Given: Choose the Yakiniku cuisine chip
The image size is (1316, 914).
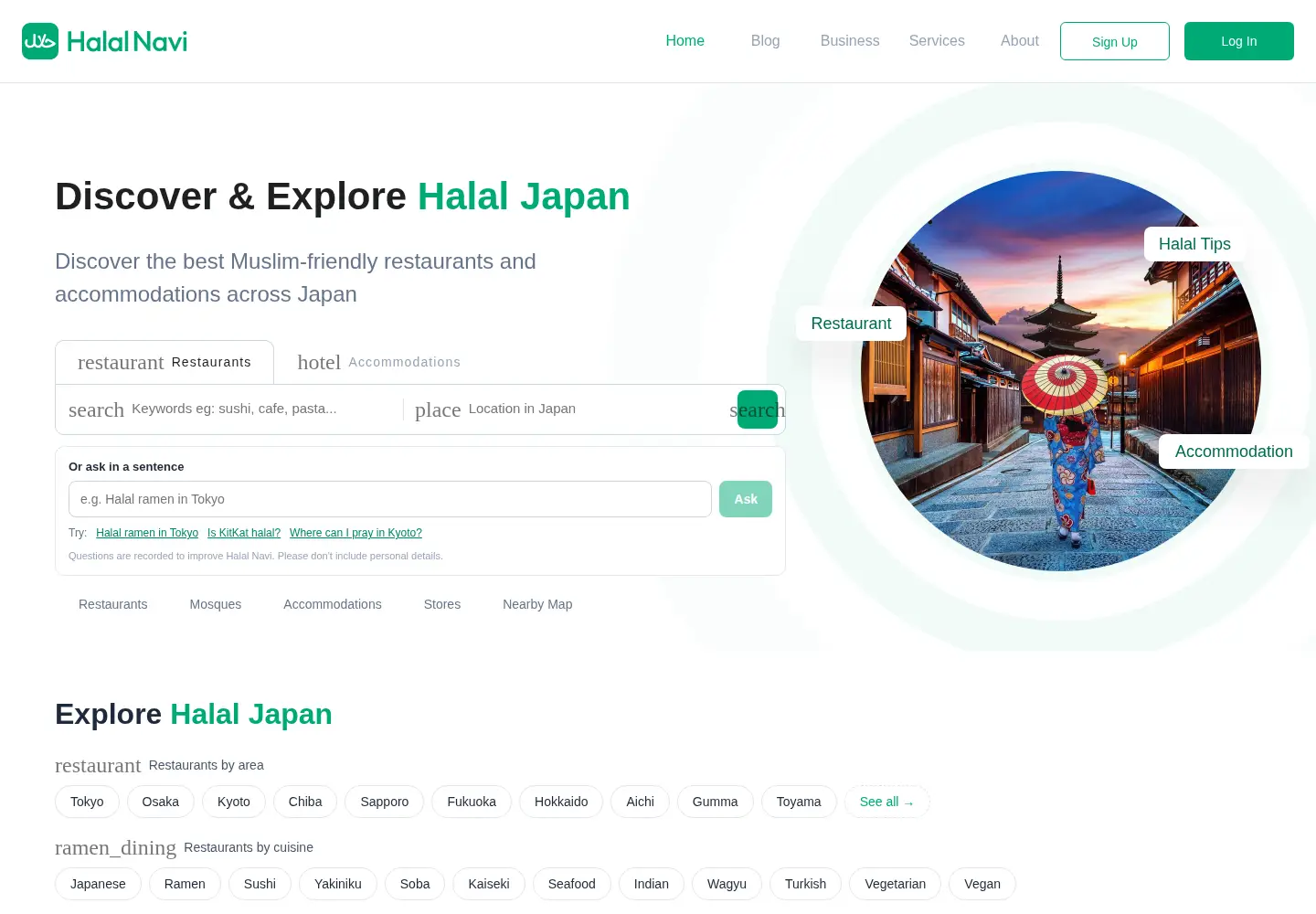Looking at the screenshot, I should 338,884.
